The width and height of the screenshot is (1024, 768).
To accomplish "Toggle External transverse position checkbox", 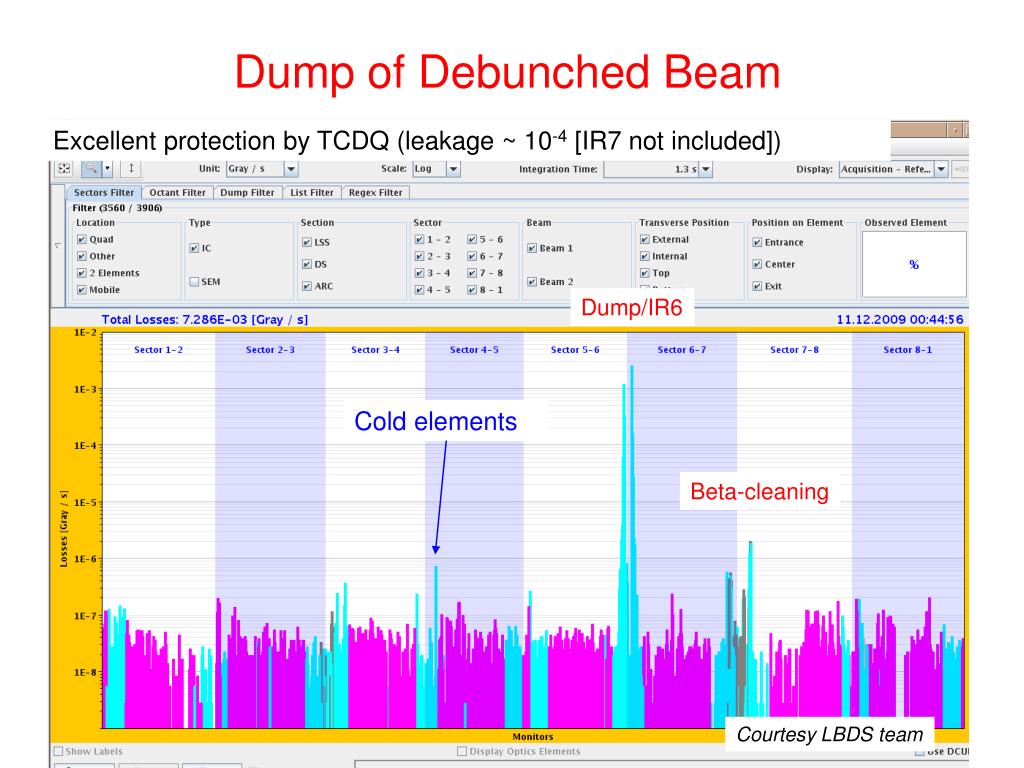I will (x=645, y=239).
